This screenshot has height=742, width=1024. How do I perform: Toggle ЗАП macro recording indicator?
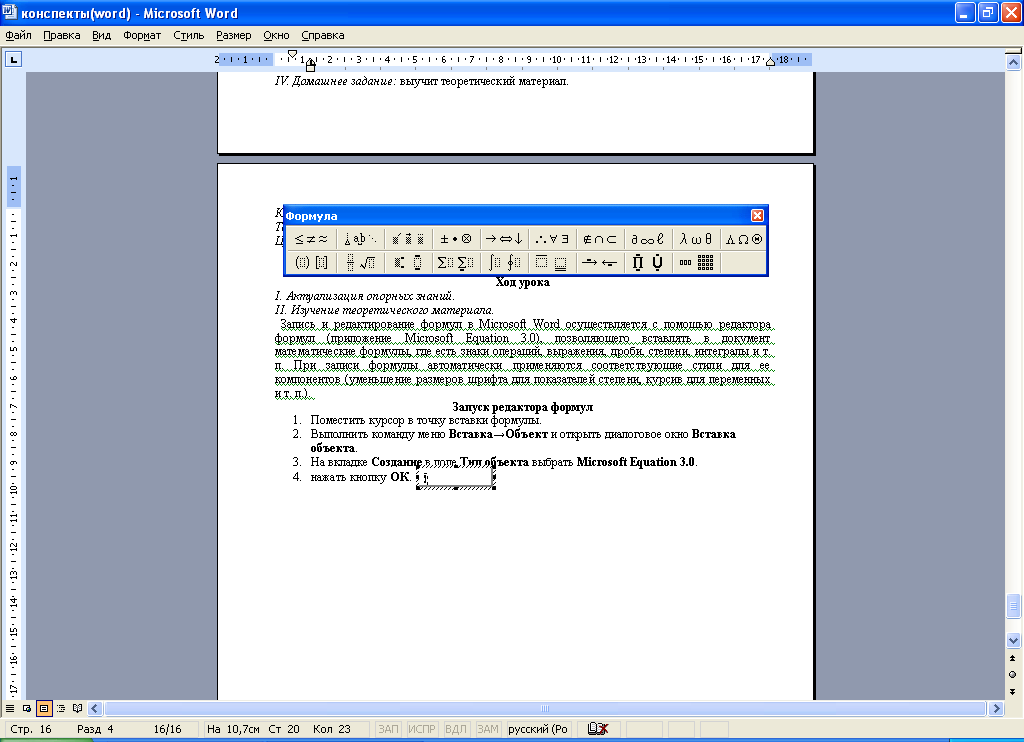[x=389, y=729]
